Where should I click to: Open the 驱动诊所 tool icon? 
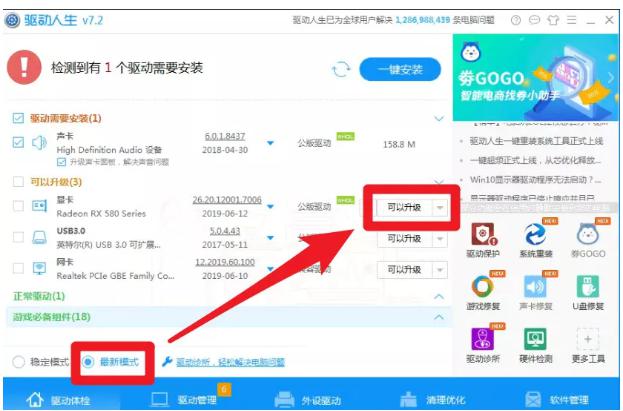[483, 339]
